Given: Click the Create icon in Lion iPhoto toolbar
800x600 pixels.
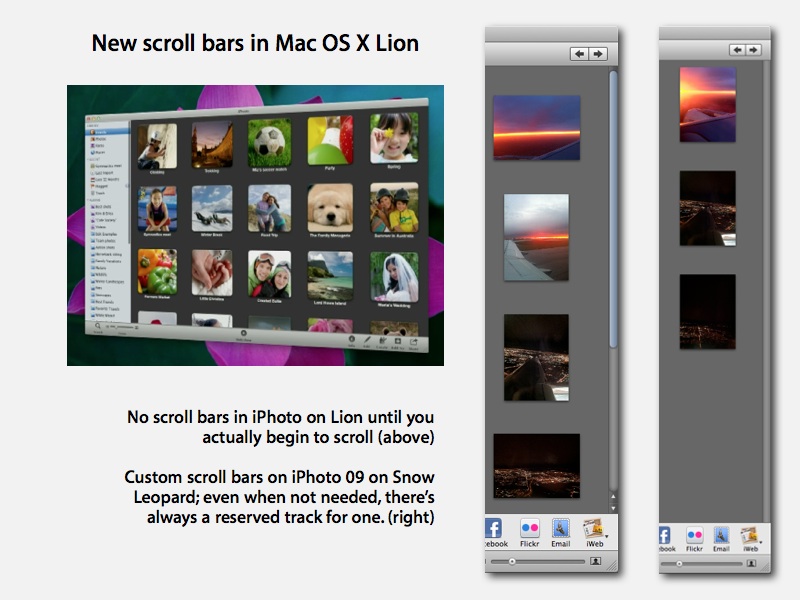Looking at the screenshot, I should point(382,340).
